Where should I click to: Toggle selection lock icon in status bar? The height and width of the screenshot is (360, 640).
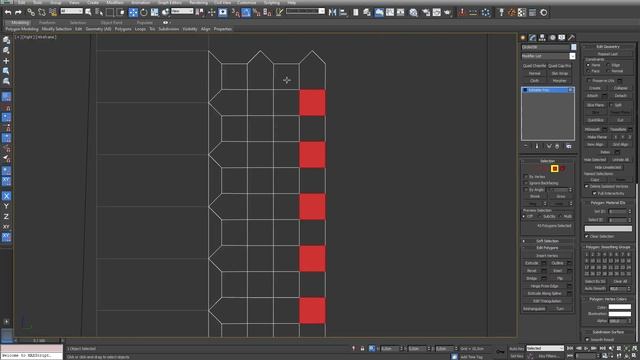[x=362, y=349]
